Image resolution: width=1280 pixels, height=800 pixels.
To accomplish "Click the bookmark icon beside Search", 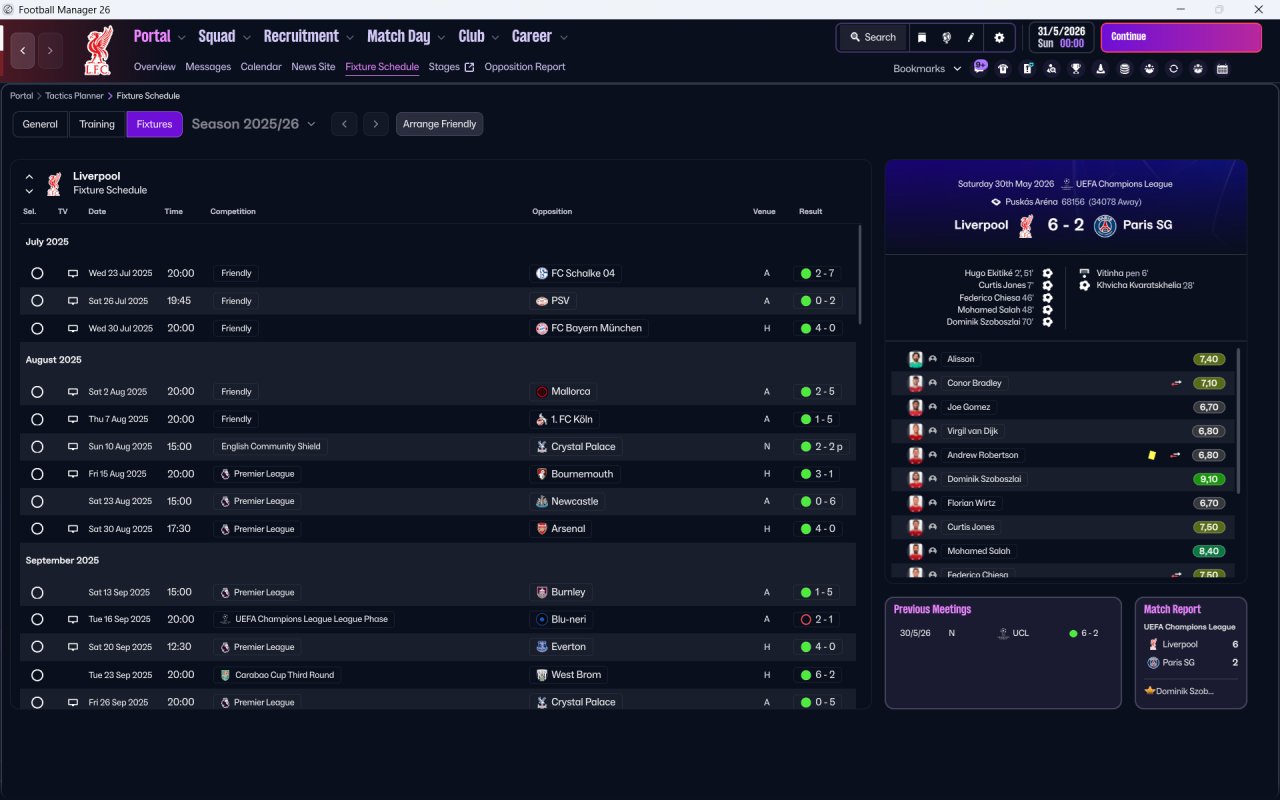I will pyautogui.click(x=921, y=37).
